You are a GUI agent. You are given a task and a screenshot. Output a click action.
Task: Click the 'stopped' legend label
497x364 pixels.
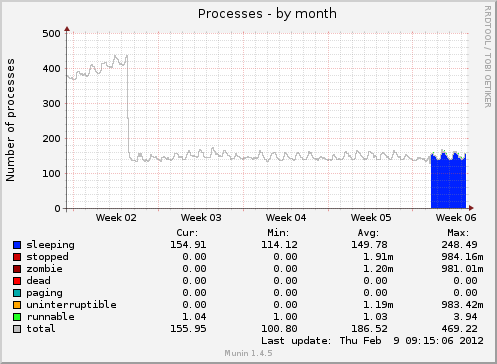click(47, 257)
